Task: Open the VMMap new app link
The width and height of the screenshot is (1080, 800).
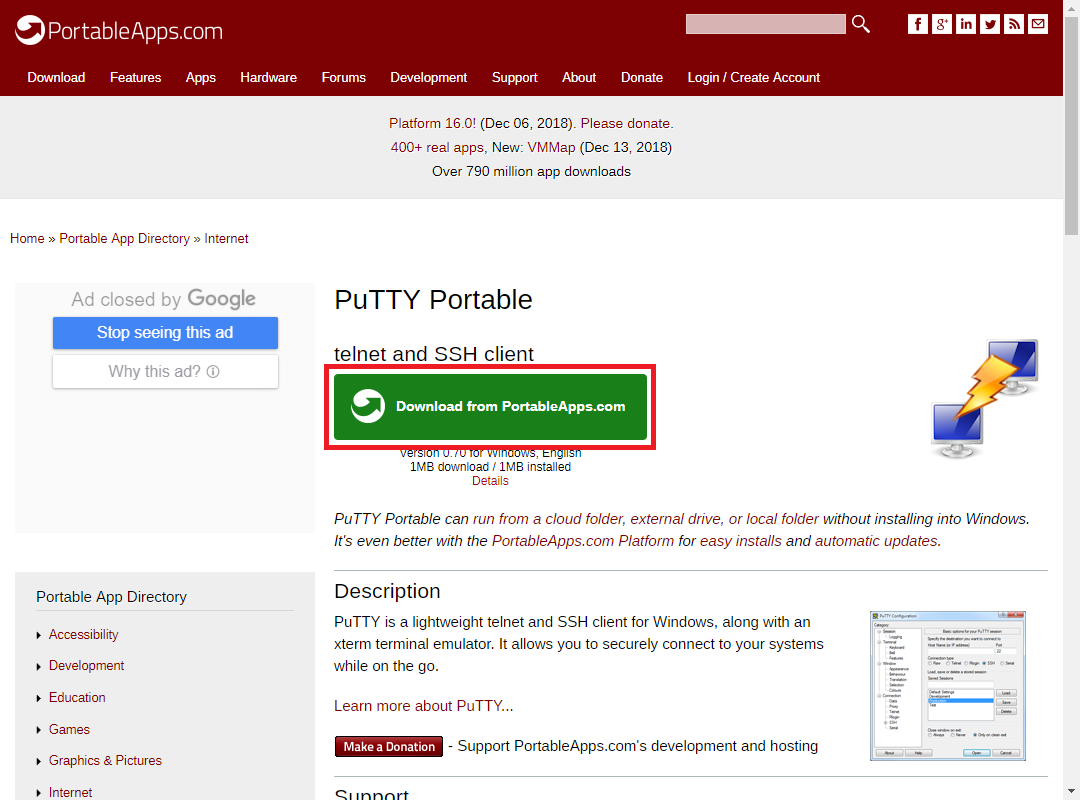Action: coord(551,147)
